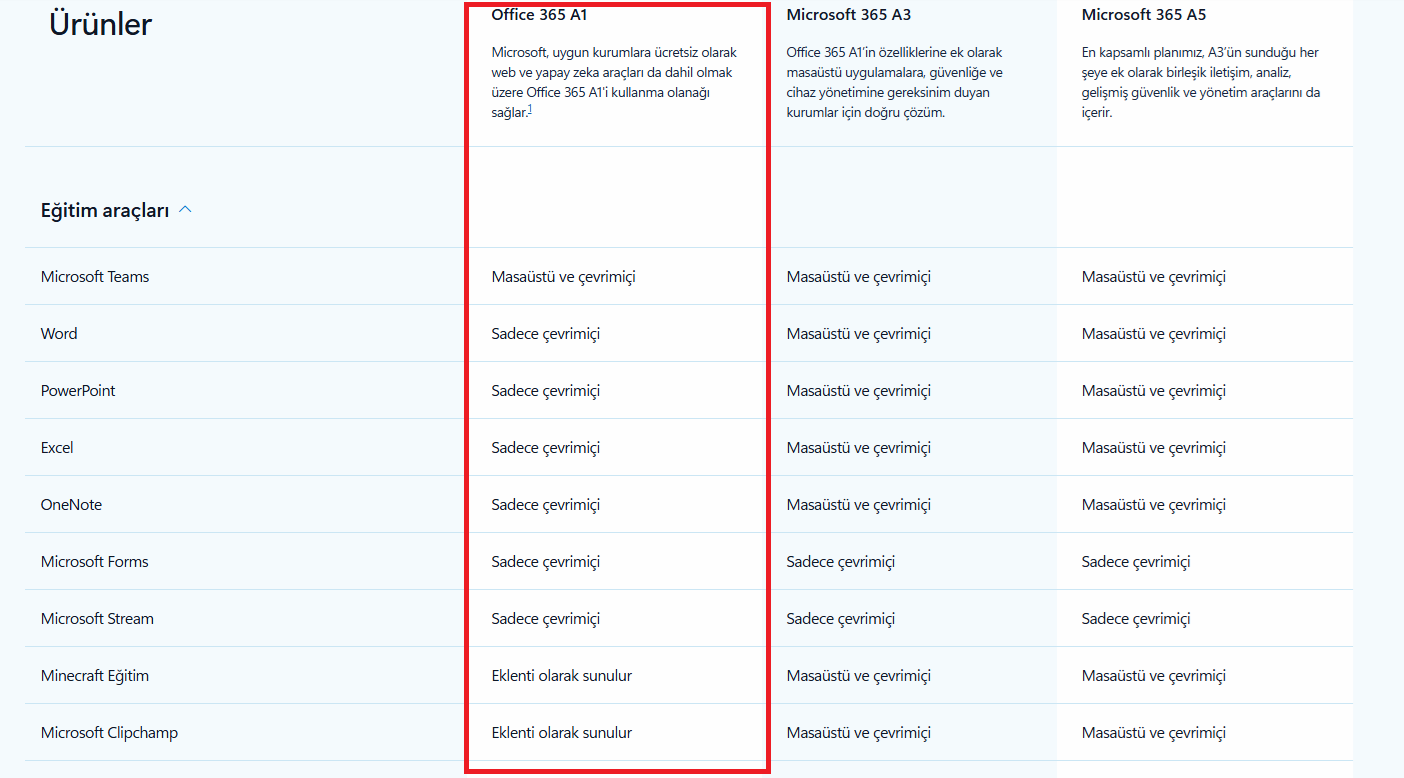This screenshot has height=778, width=1404.
Task: Click Microsoft Clipchamp 'Eklenti olarak sunulur' cell
Action: (561, 733)
